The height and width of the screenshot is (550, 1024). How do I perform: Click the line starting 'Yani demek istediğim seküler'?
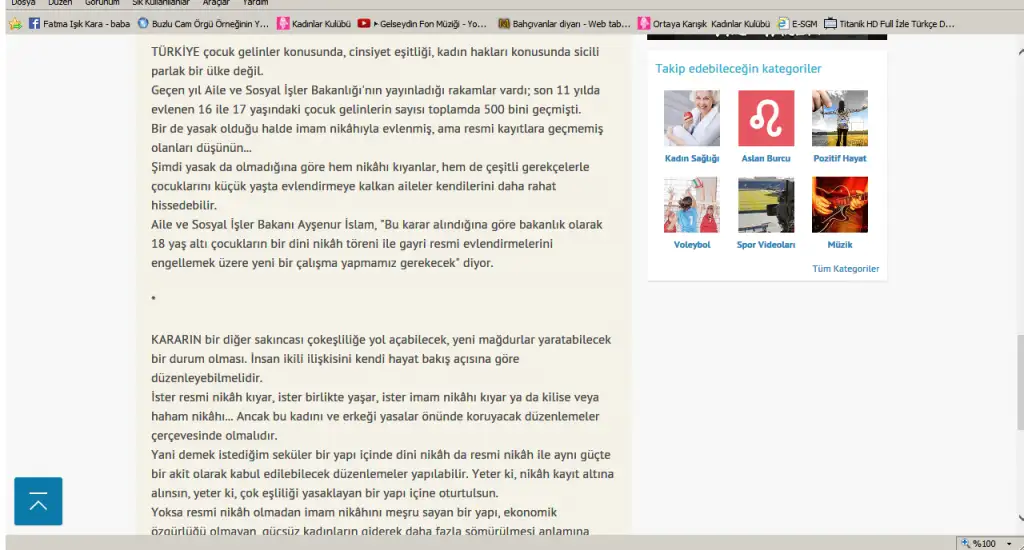coord(381,455)
